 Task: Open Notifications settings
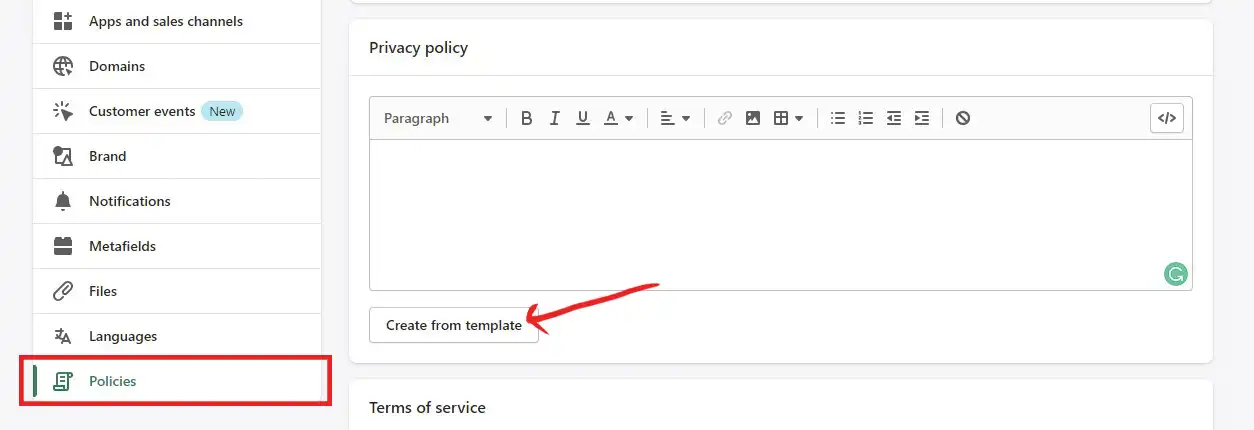click(x=177, y=201)
